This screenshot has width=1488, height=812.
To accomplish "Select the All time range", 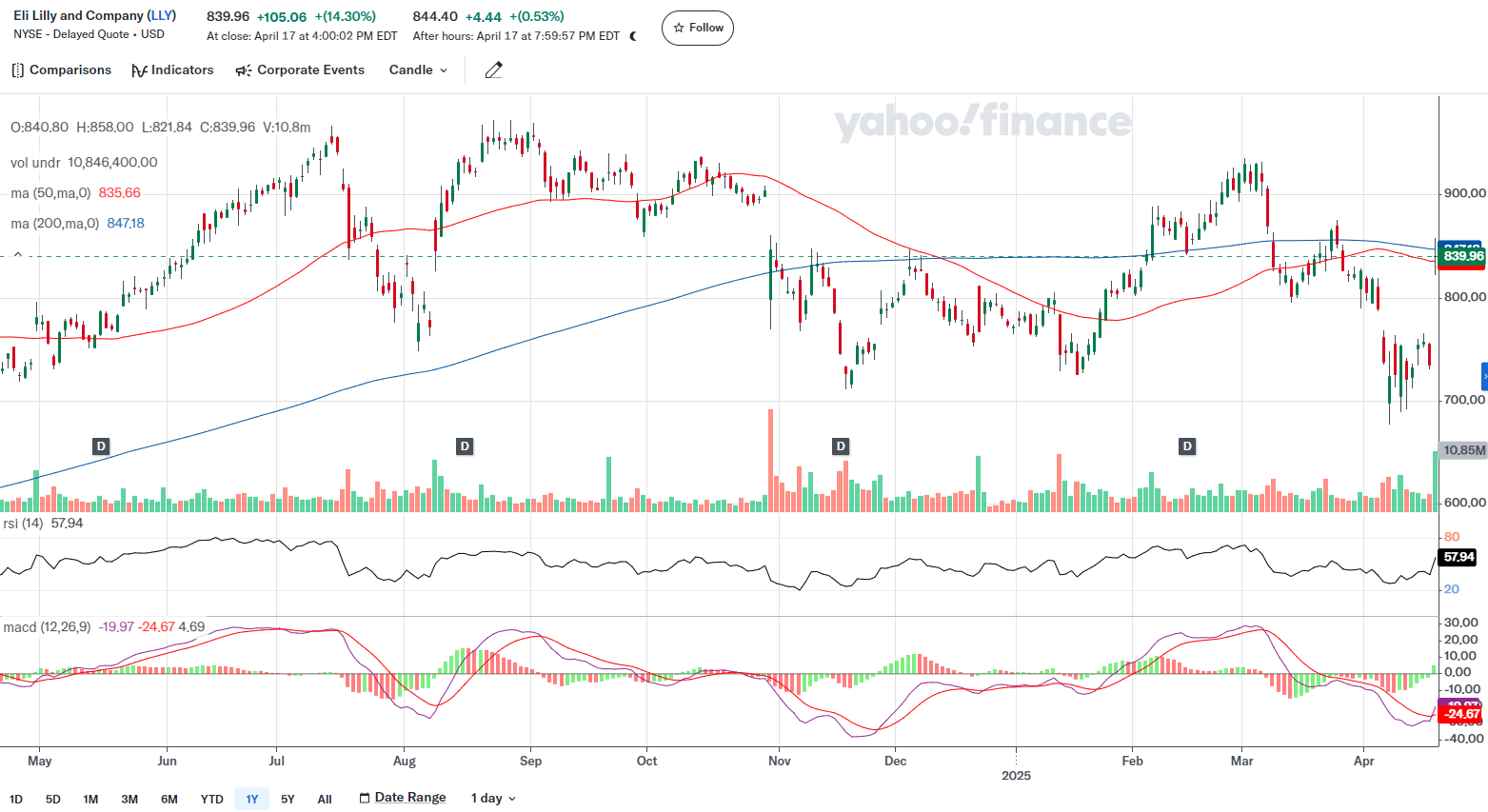I will (x=325, y=799).
